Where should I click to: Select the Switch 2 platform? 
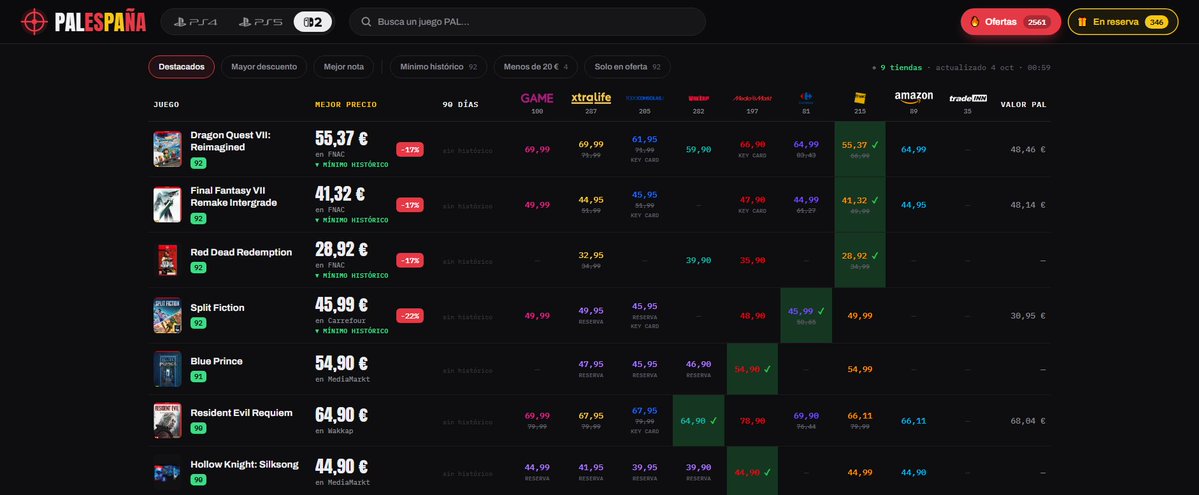[x=313, y=22]
